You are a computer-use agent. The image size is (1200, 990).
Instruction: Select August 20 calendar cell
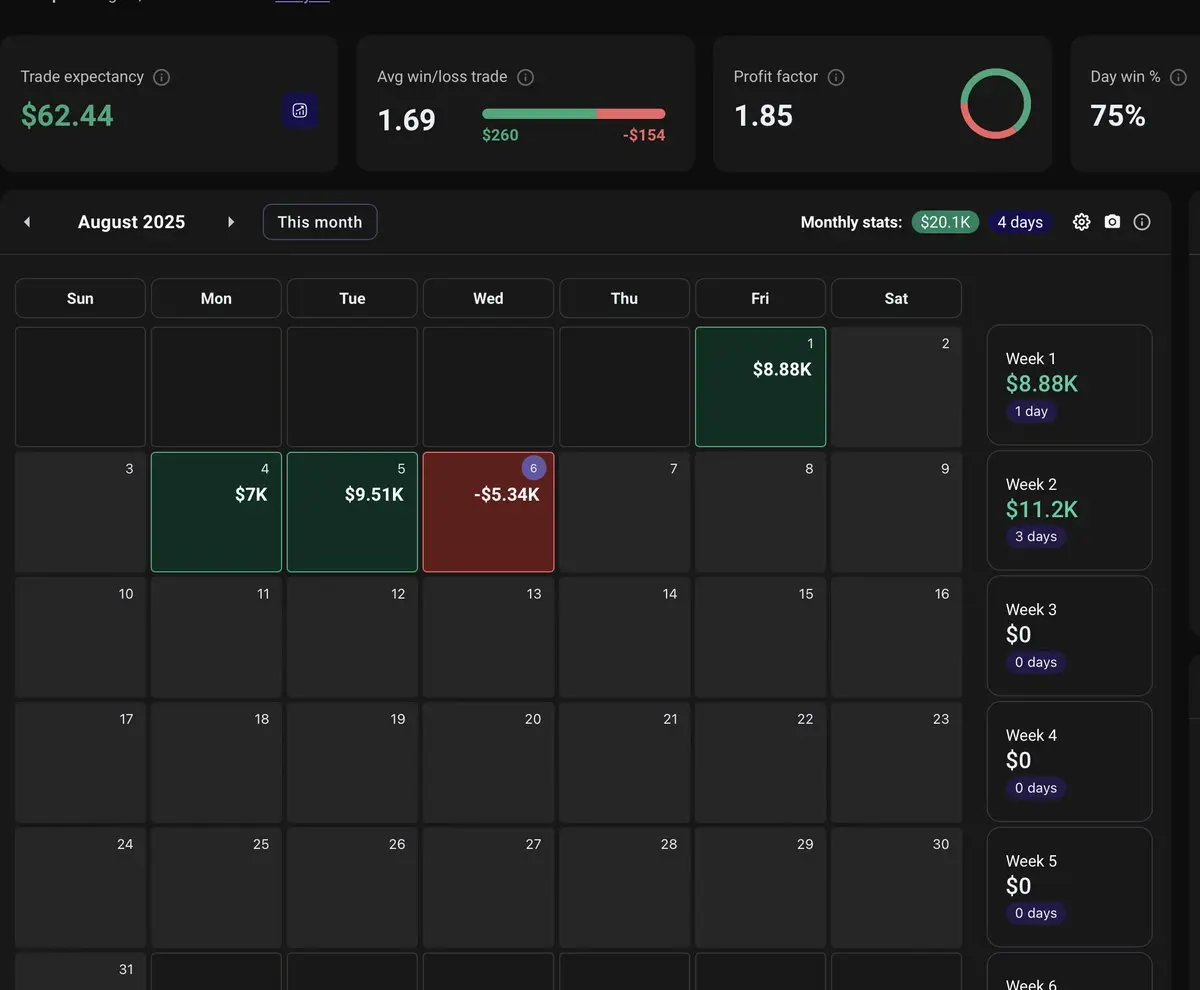pos(488,763)
